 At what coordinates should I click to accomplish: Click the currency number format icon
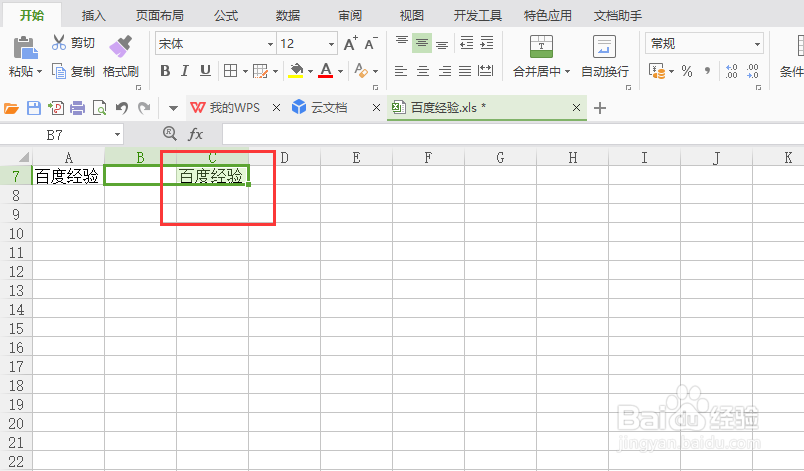657,71
